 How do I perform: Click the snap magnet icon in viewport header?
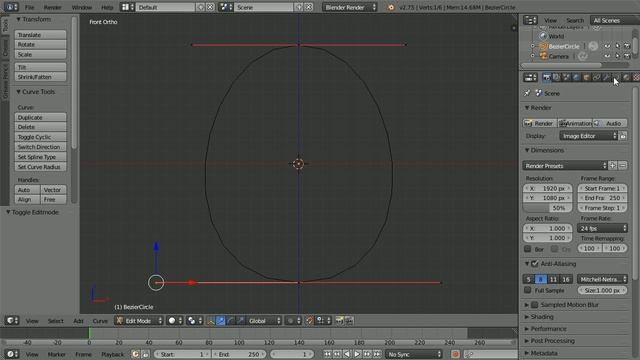point(310,321)
